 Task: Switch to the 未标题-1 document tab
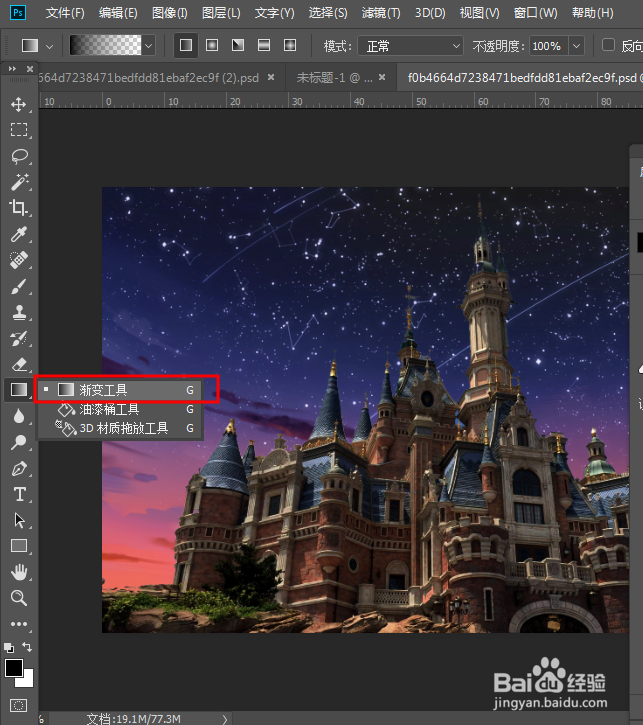[334, 78]
